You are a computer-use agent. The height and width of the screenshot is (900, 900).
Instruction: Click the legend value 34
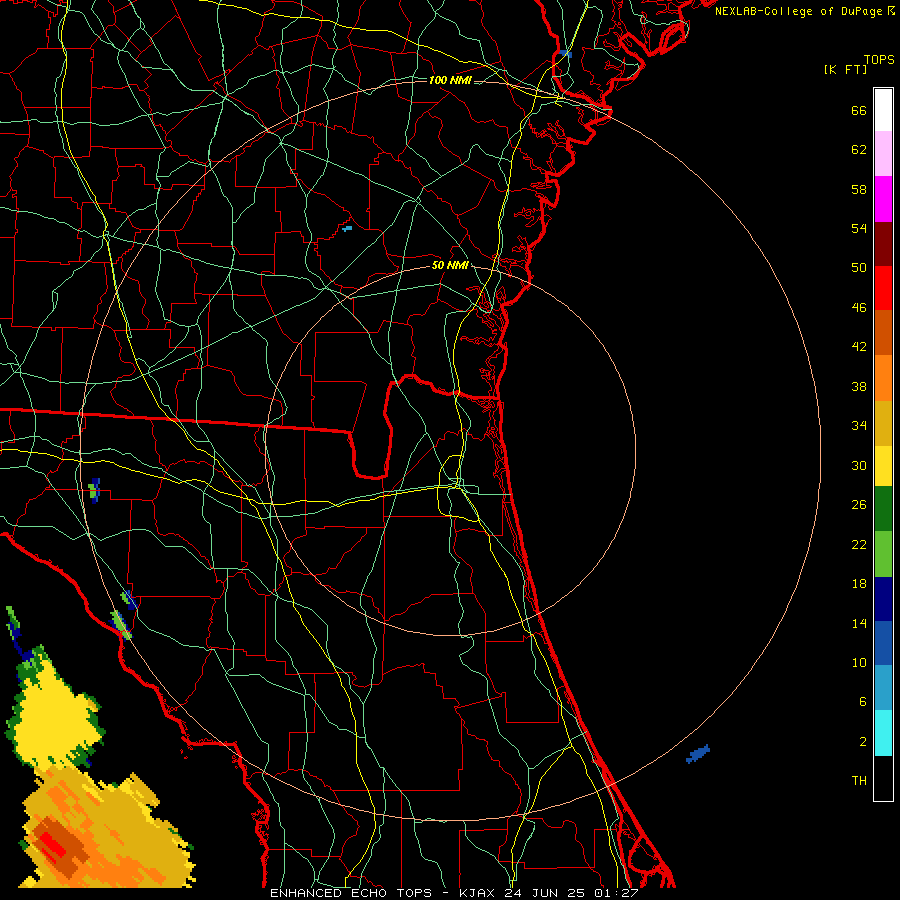[859, 426]
